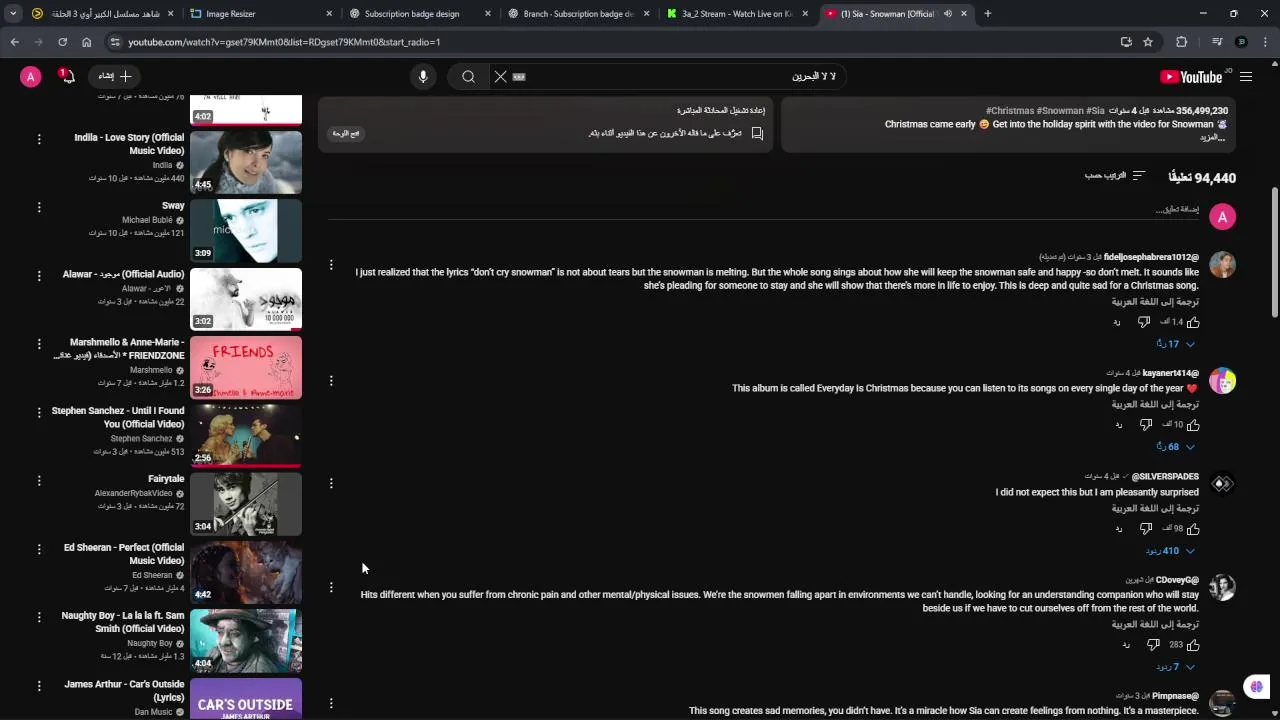Viewport: 1280px width, 720px height.
Task: Open the YouTube hamburger guide menu
Action: point(1246,77)
